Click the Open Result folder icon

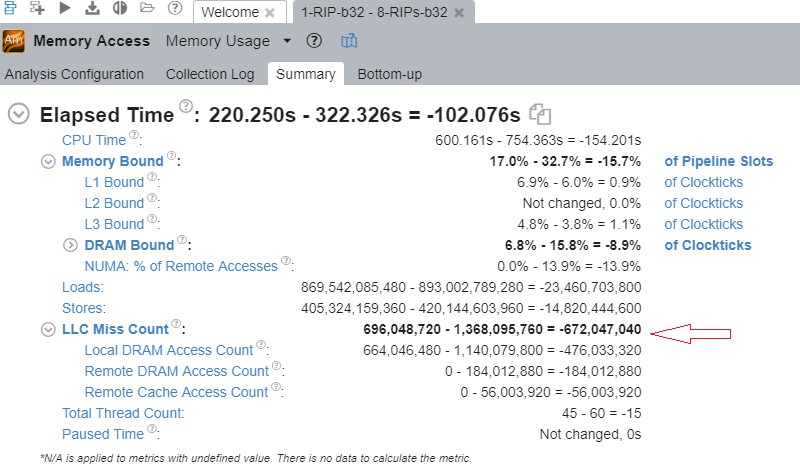147,9
